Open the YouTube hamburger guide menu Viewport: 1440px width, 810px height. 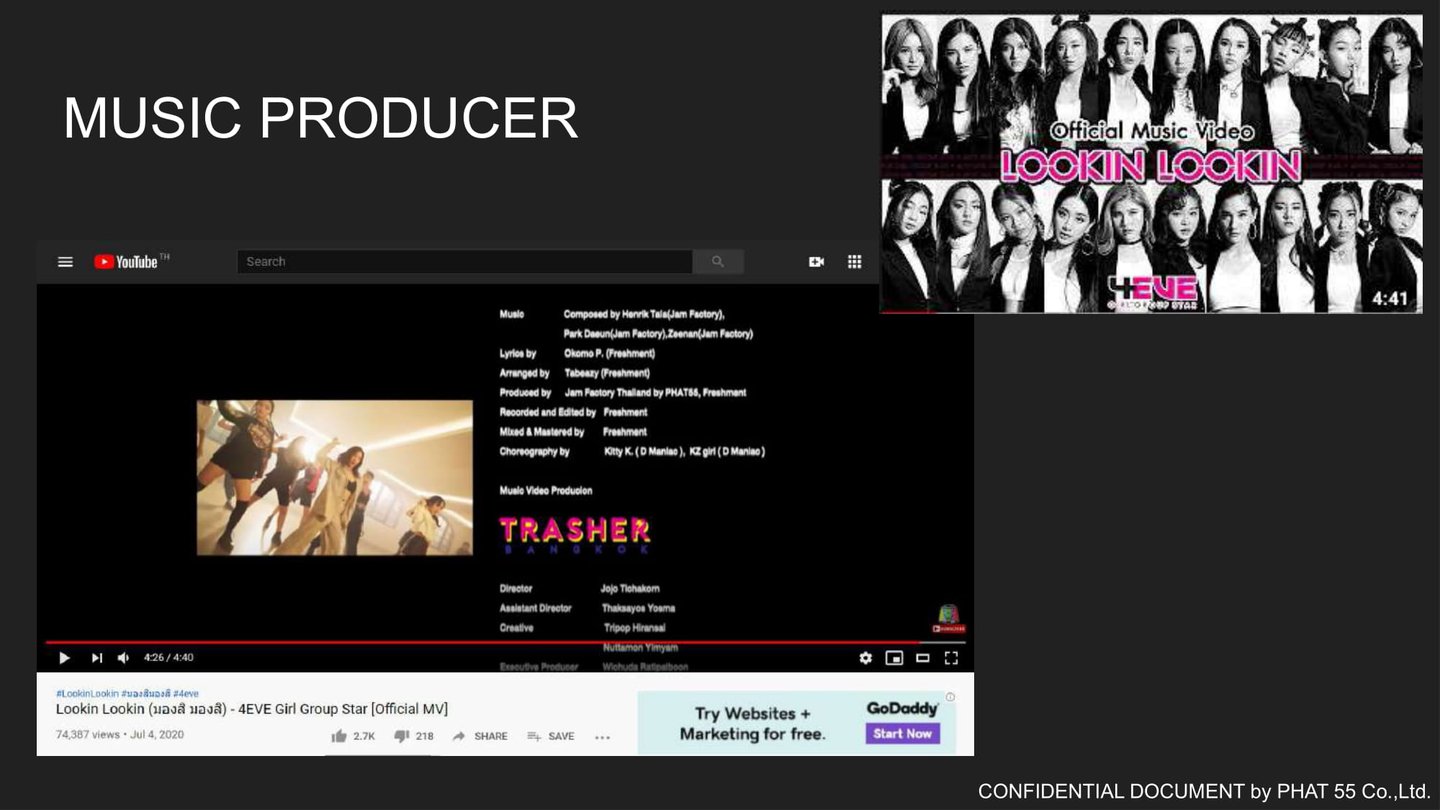click(x=65, y=262)
